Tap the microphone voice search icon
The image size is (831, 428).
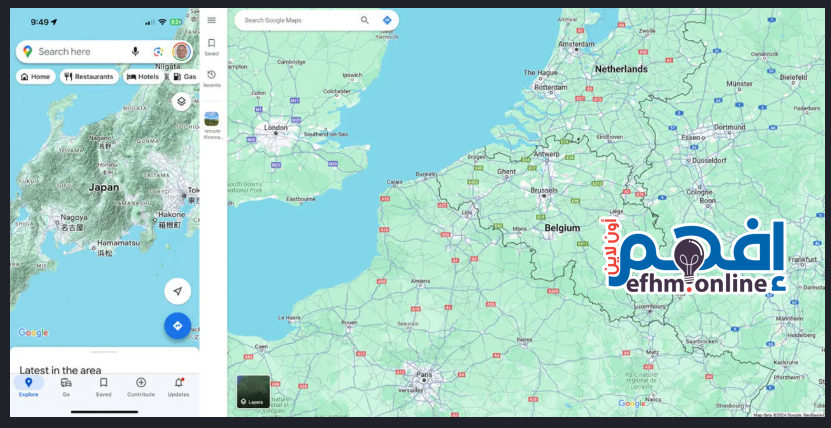coord(135,51)
